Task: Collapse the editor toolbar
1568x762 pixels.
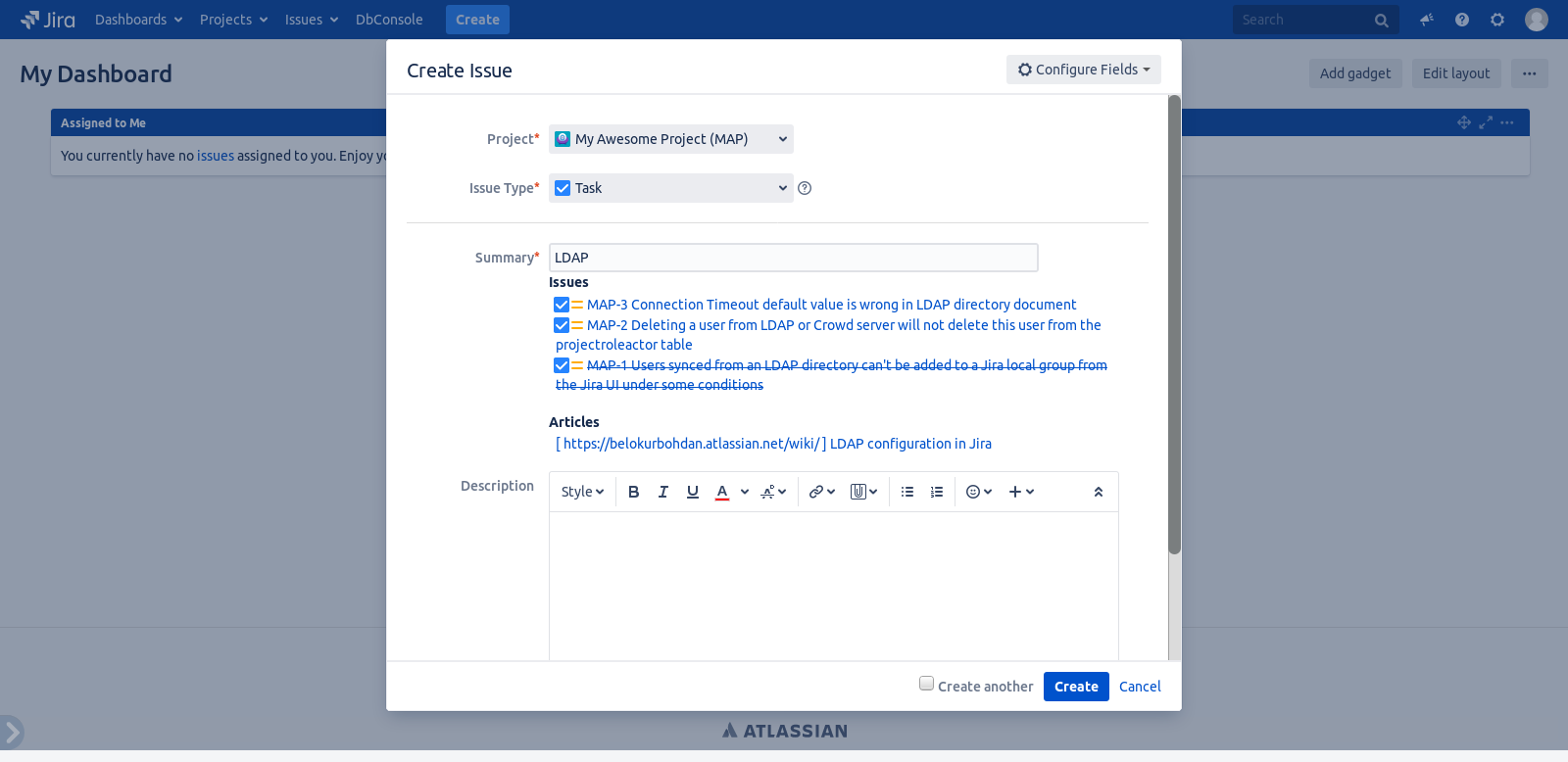Action: [1099, 492]
